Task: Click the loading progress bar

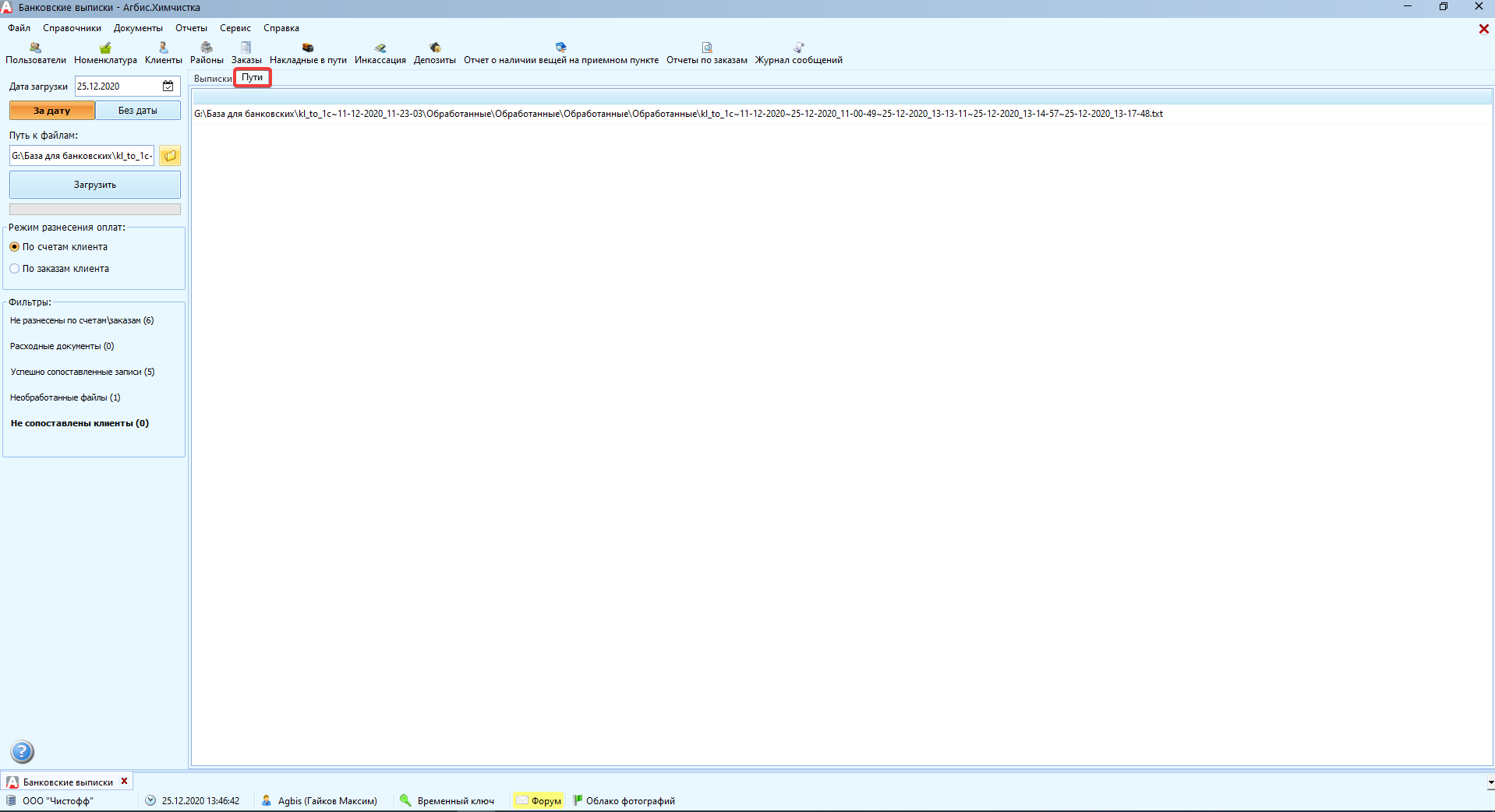Action: tap(95, 209)
